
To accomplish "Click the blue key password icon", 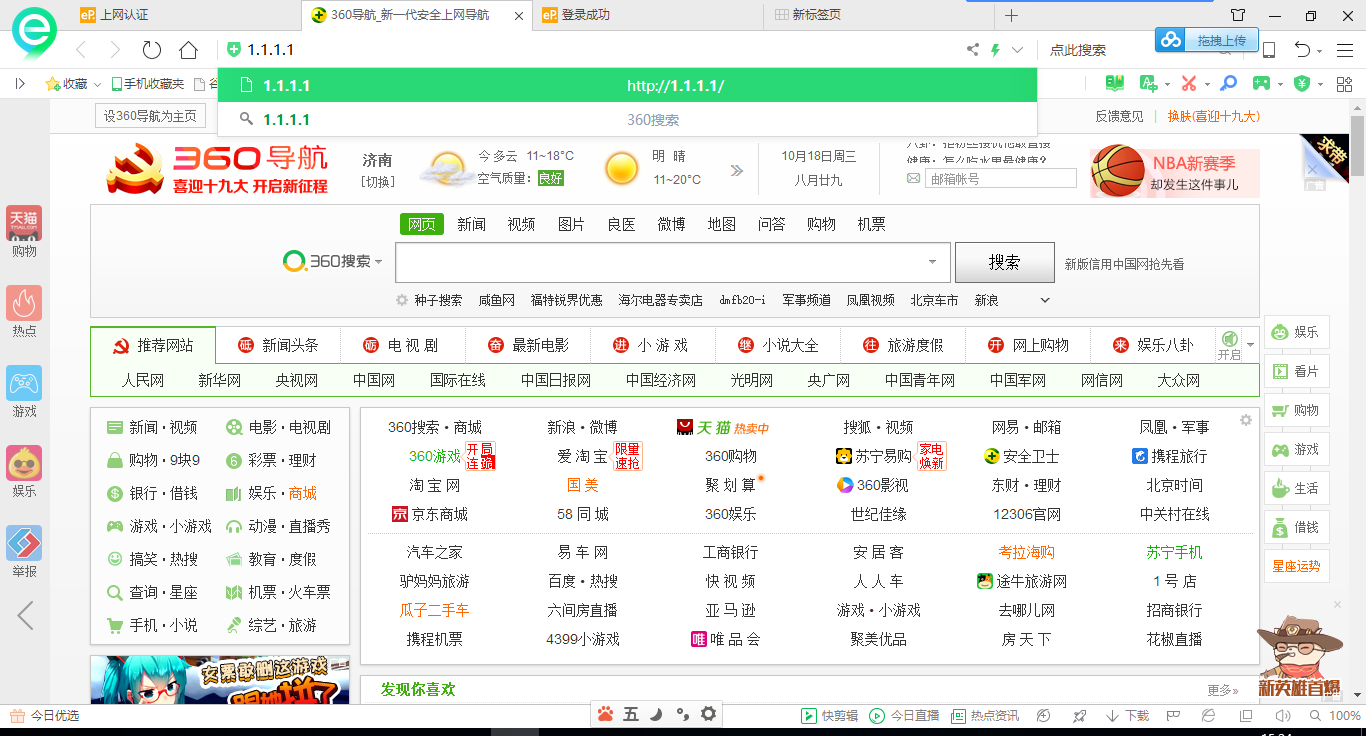I will click(1229, 83).
